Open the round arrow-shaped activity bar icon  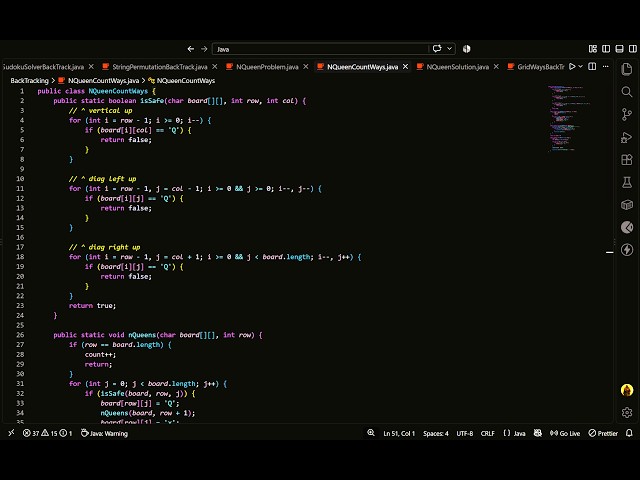click(x=627, y=227)
